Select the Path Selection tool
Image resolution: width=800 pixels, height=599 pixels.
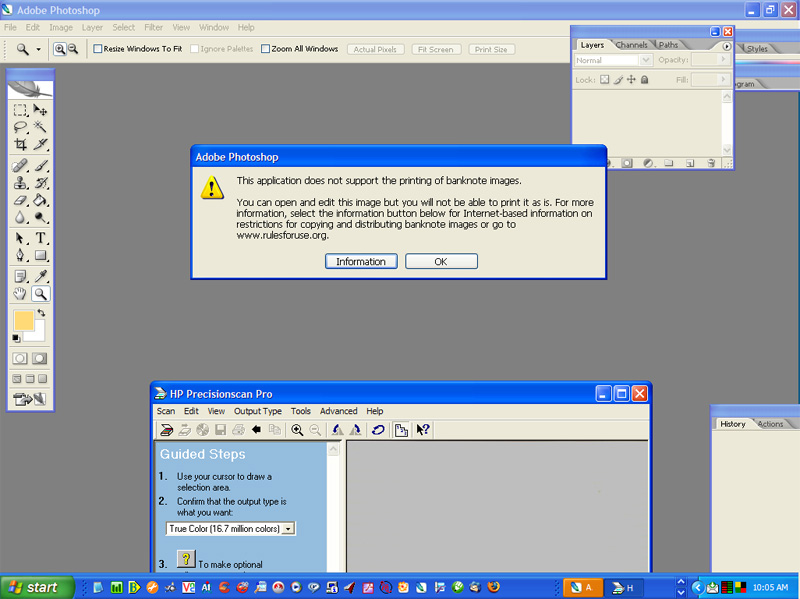[x=20, y=238]
